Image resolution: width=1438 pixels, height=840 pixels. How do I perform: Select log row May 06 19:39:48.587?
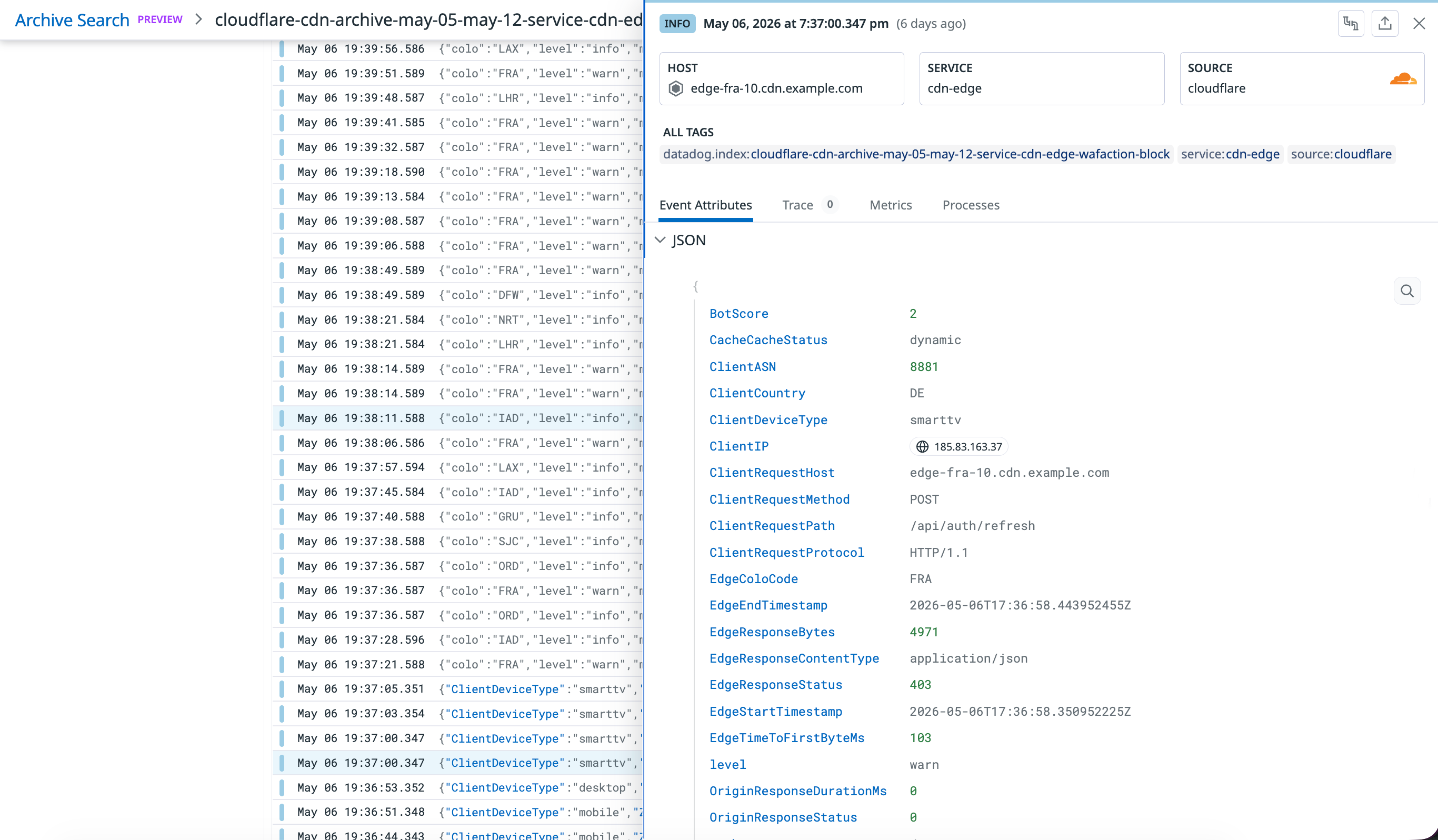[458, 98]
